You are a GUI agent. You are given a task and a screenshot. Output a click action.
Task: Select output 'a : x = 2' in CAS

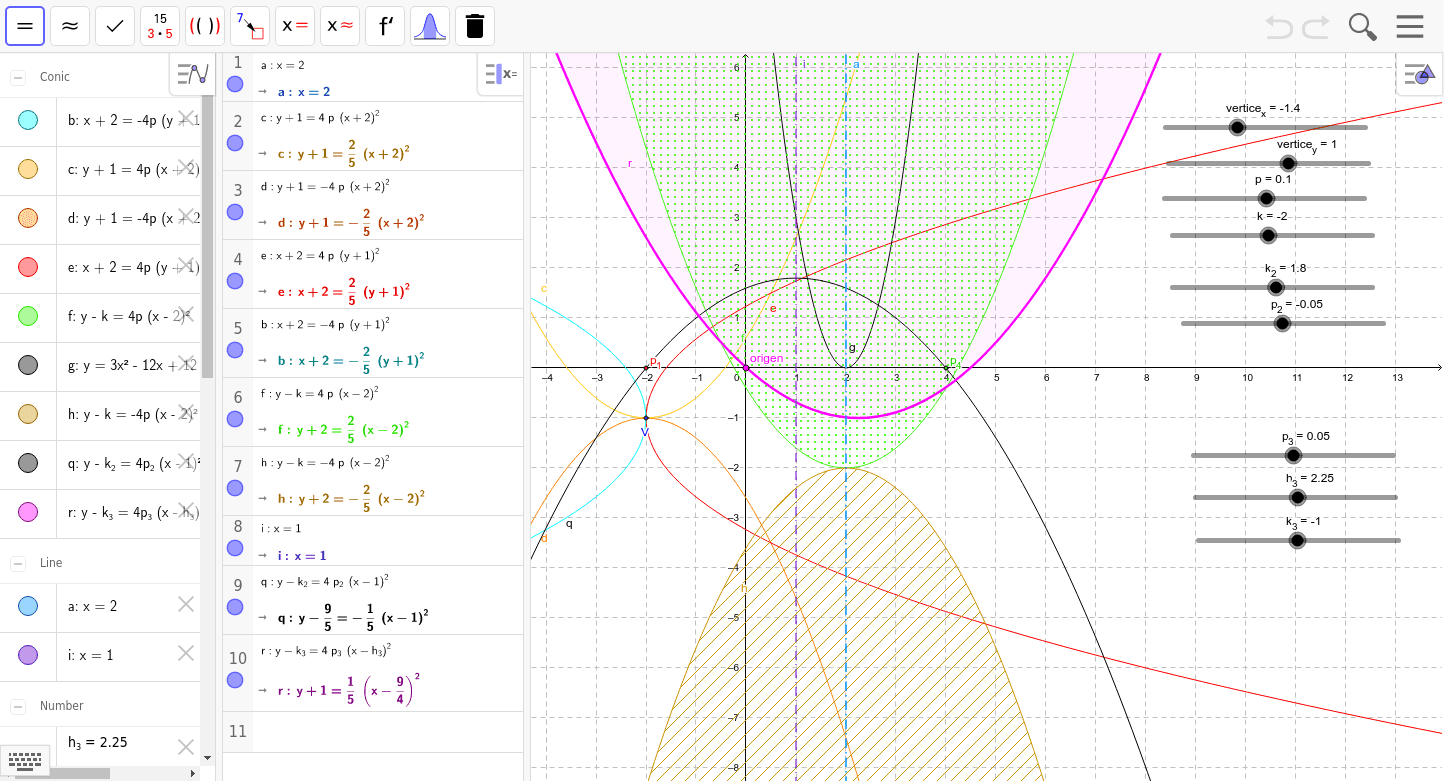304,91
